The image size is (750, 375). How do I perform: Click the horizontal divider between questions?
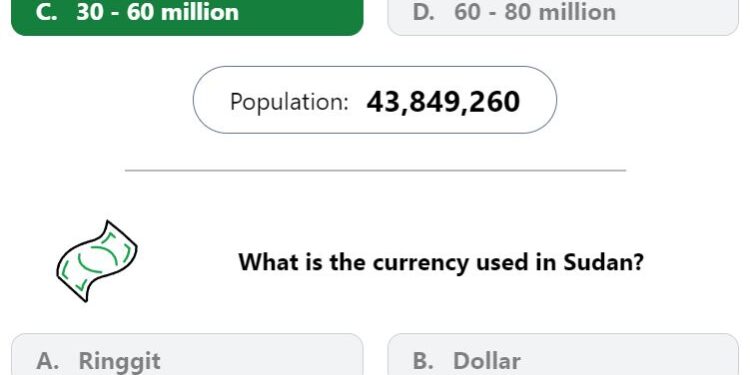click(x=375, y=170)
